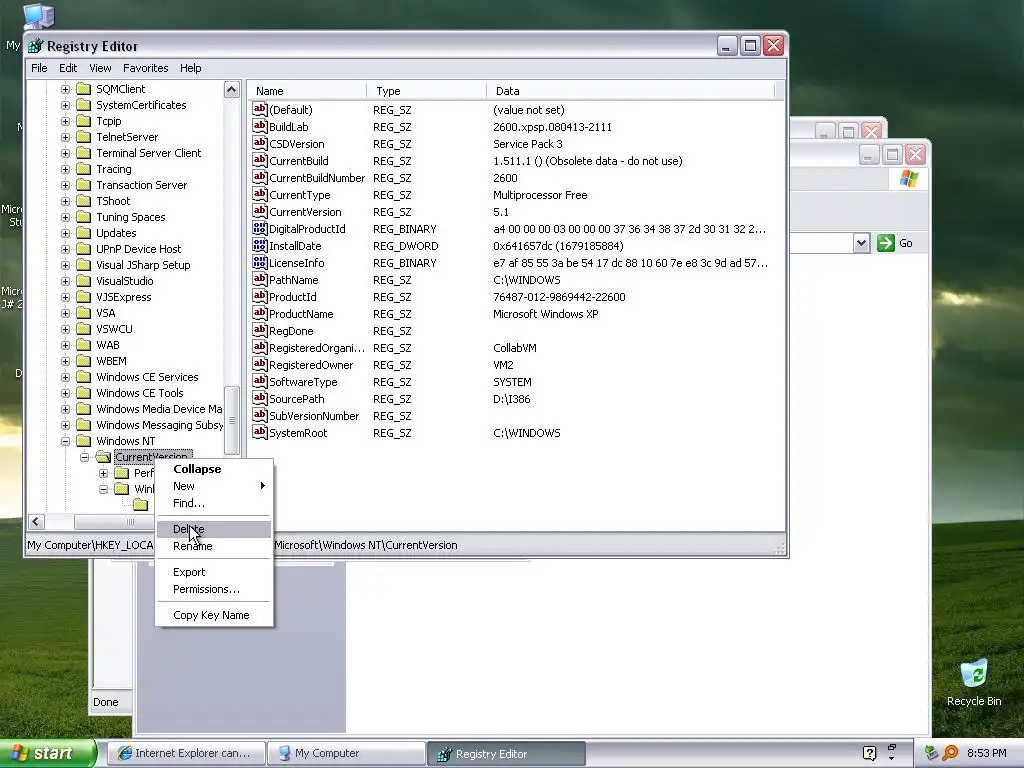
Task: Click the Windows NT folder icon
Action: (84, 441)
